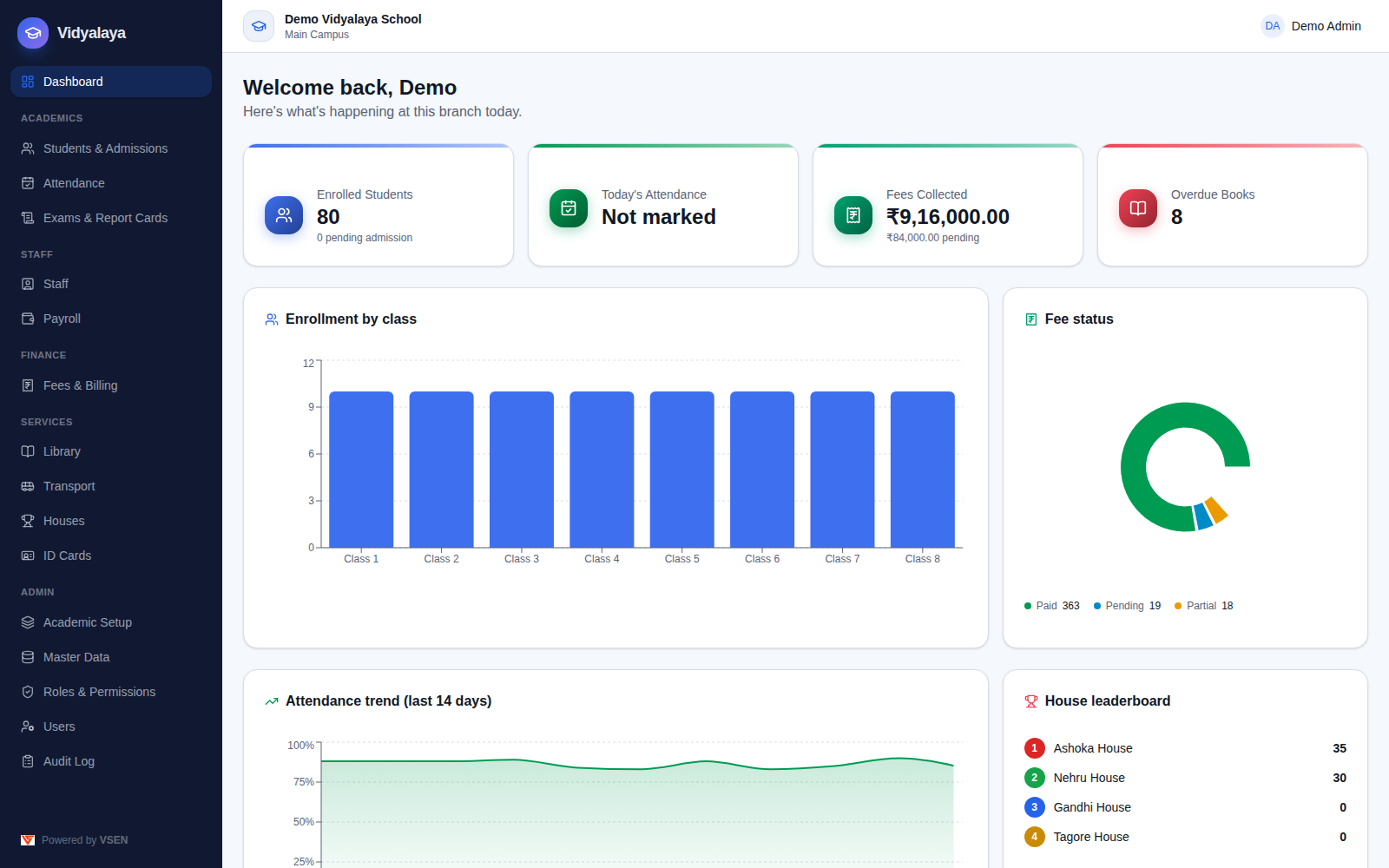
Task: Click the House leaderboard trophy icon
Action: coord(1031,701)
